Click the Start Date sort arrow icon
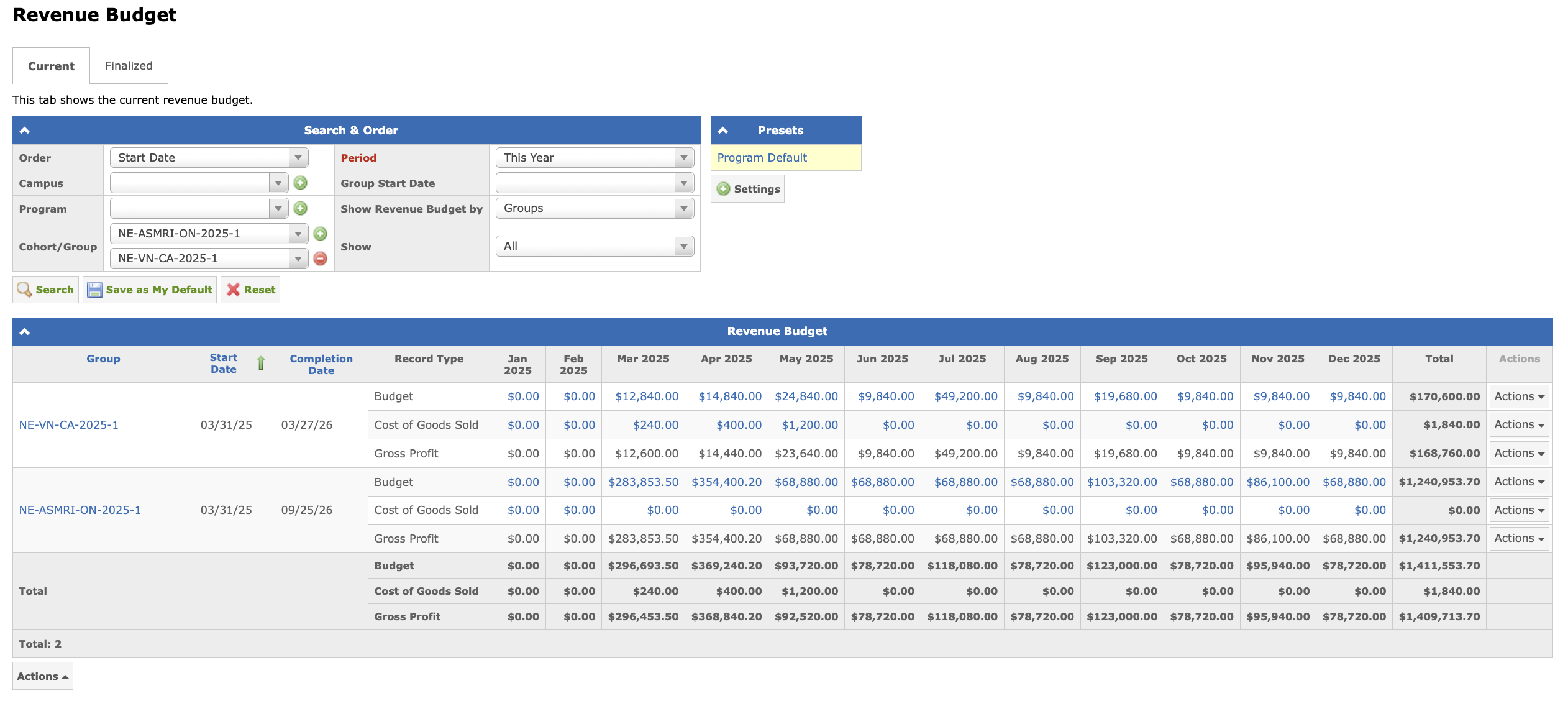1568x701 pixels. point(261,363)
